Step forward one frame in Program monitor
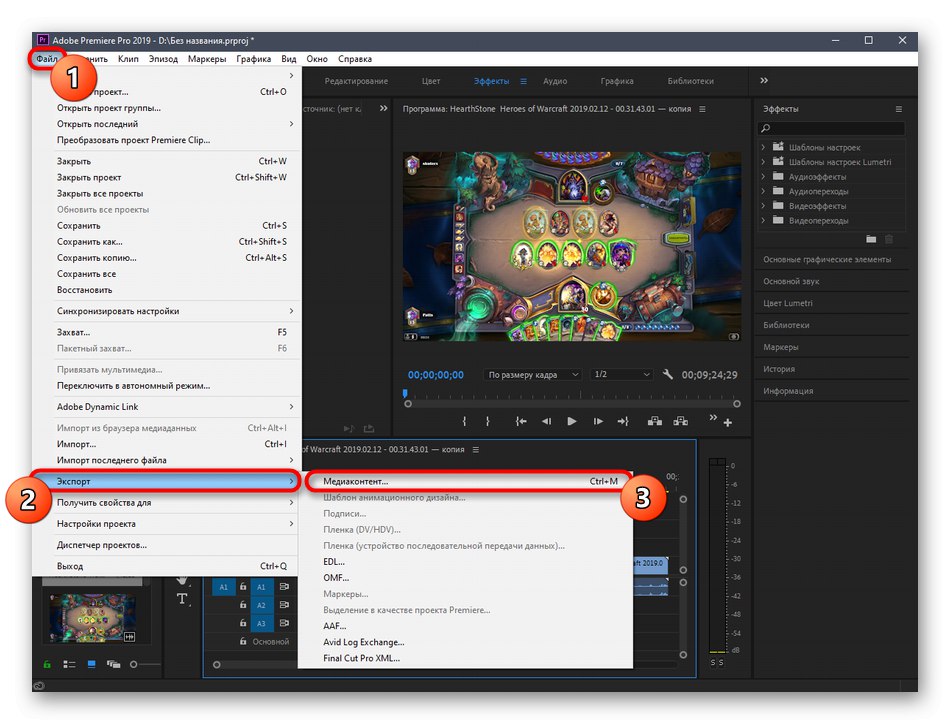Image resolution: width=950 pixels, height=724 pixels. 598,422
